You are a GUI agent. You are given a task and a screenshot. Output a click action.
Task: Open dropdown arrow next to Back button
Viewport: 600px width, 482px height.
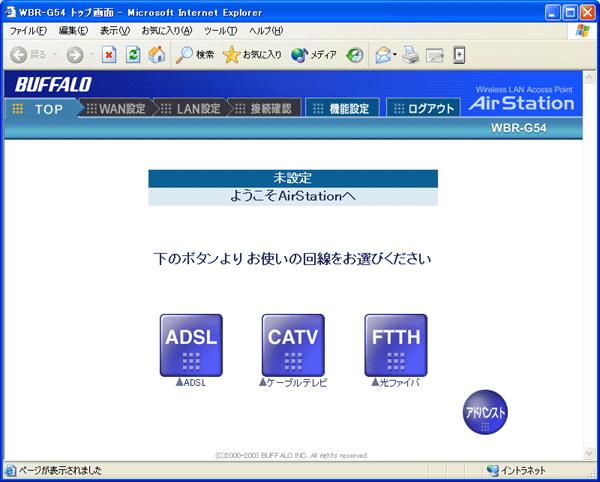[55, 55]
